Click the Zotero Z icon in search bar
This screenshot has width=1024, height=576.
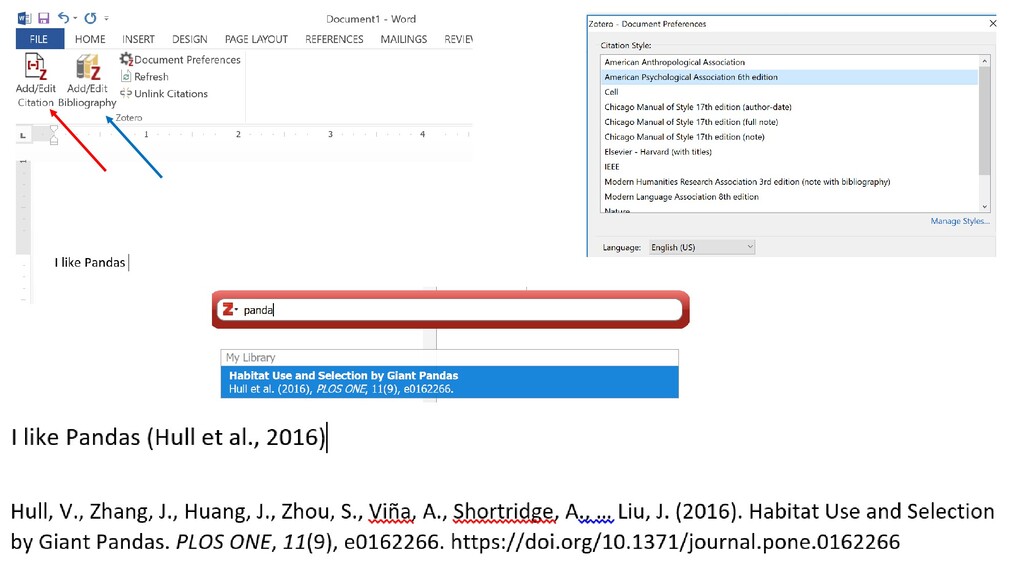click(x=228, y=309)
